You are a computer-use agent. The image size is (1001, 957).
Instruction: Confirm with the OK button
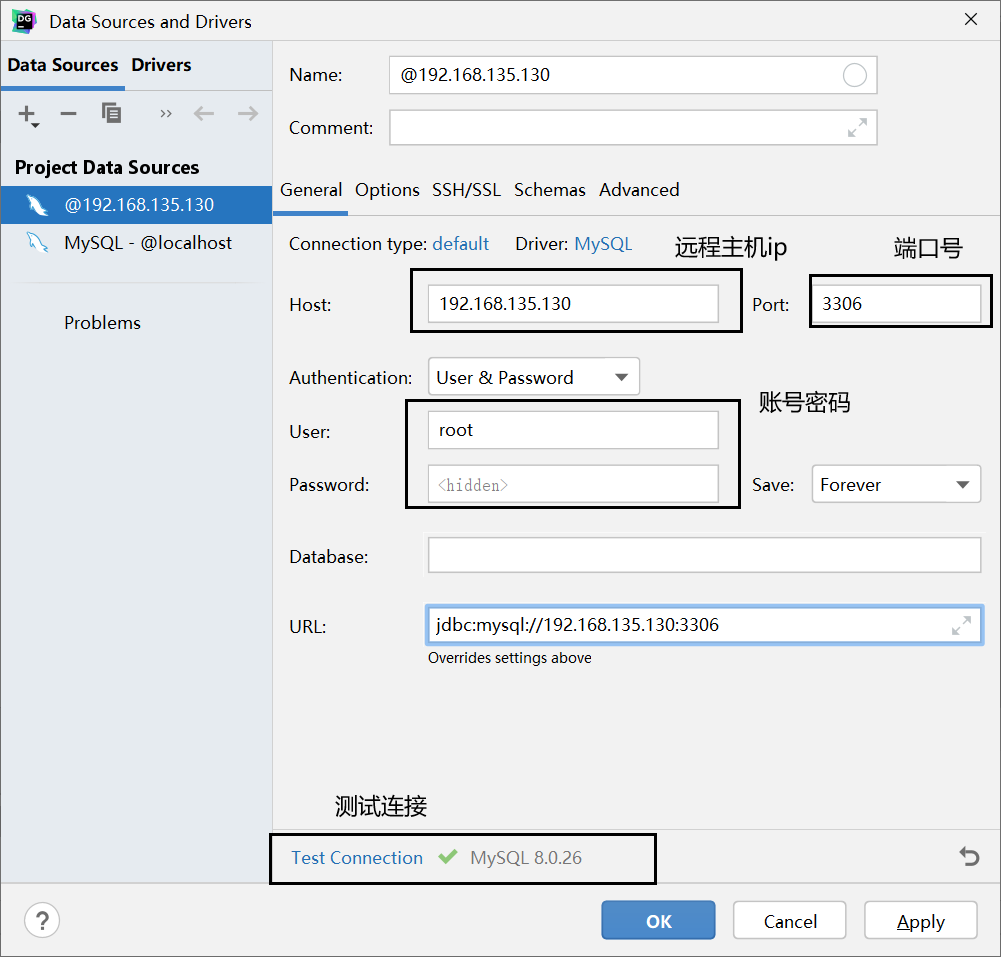pyautogui.click(x=658, y=921)
